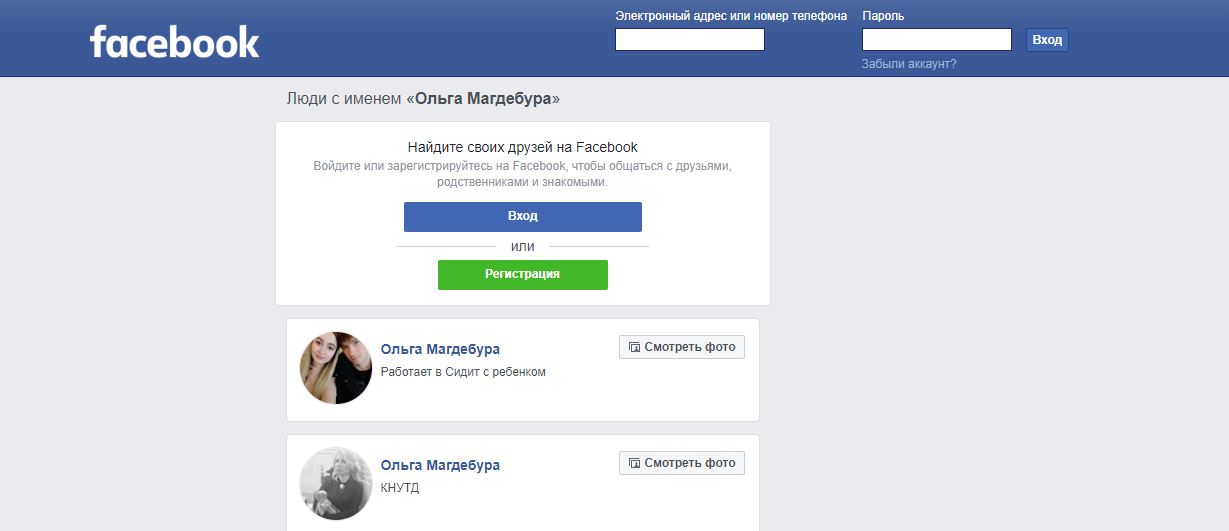Click Смотреть фото for the КНУТД result

pyautogui.click(x=682, y=463)
